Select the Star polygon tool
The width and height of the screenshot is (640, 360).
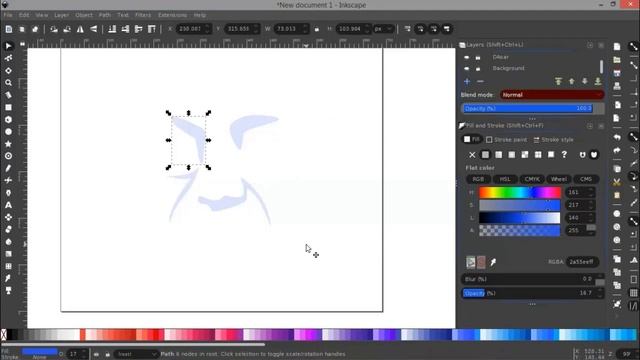click(8, 144)
